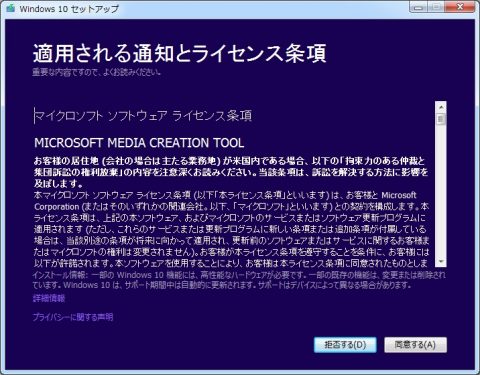
Task: Click license paragraph starting with 本マイクロソフト
Action: click(x=231, y=229)
